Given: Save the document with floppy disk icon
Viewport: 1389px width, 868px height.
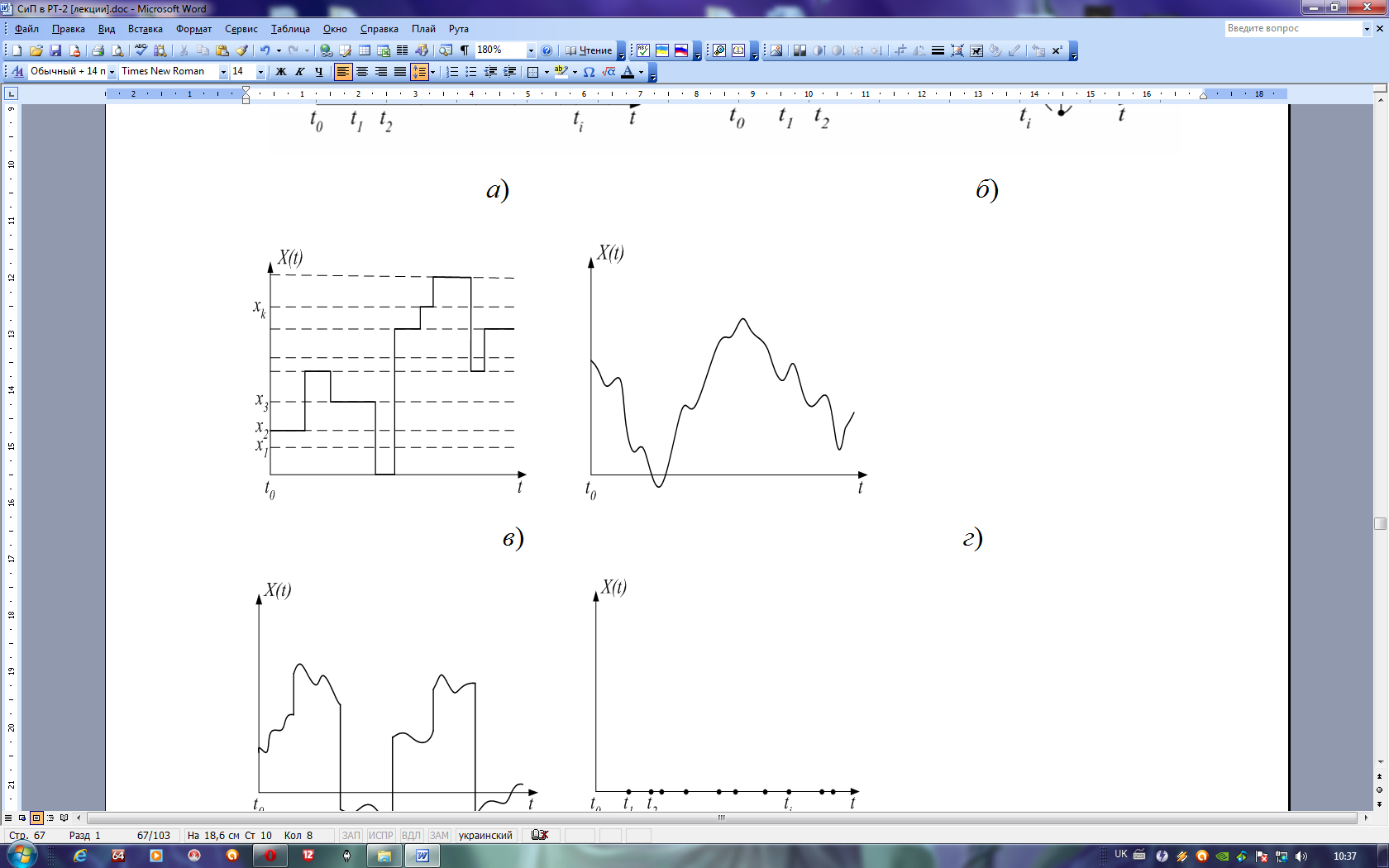Looking at the screenshot, I should pos(55,50).
